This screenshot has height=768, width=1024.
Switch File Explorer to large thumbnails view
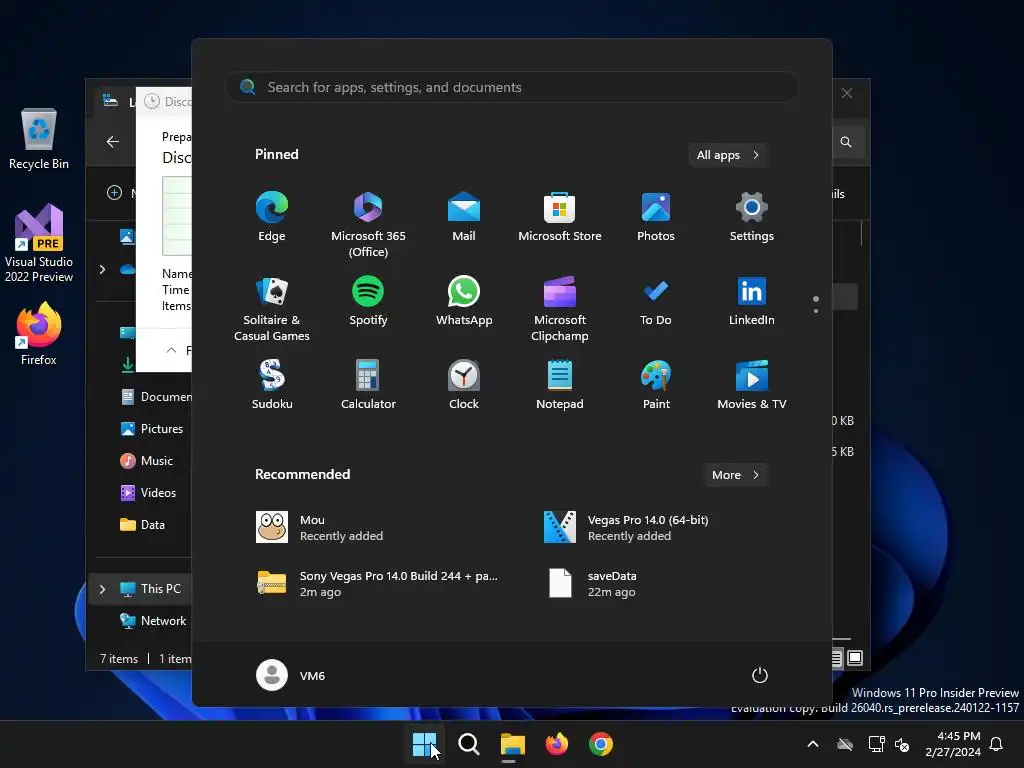tap(855, 658)
